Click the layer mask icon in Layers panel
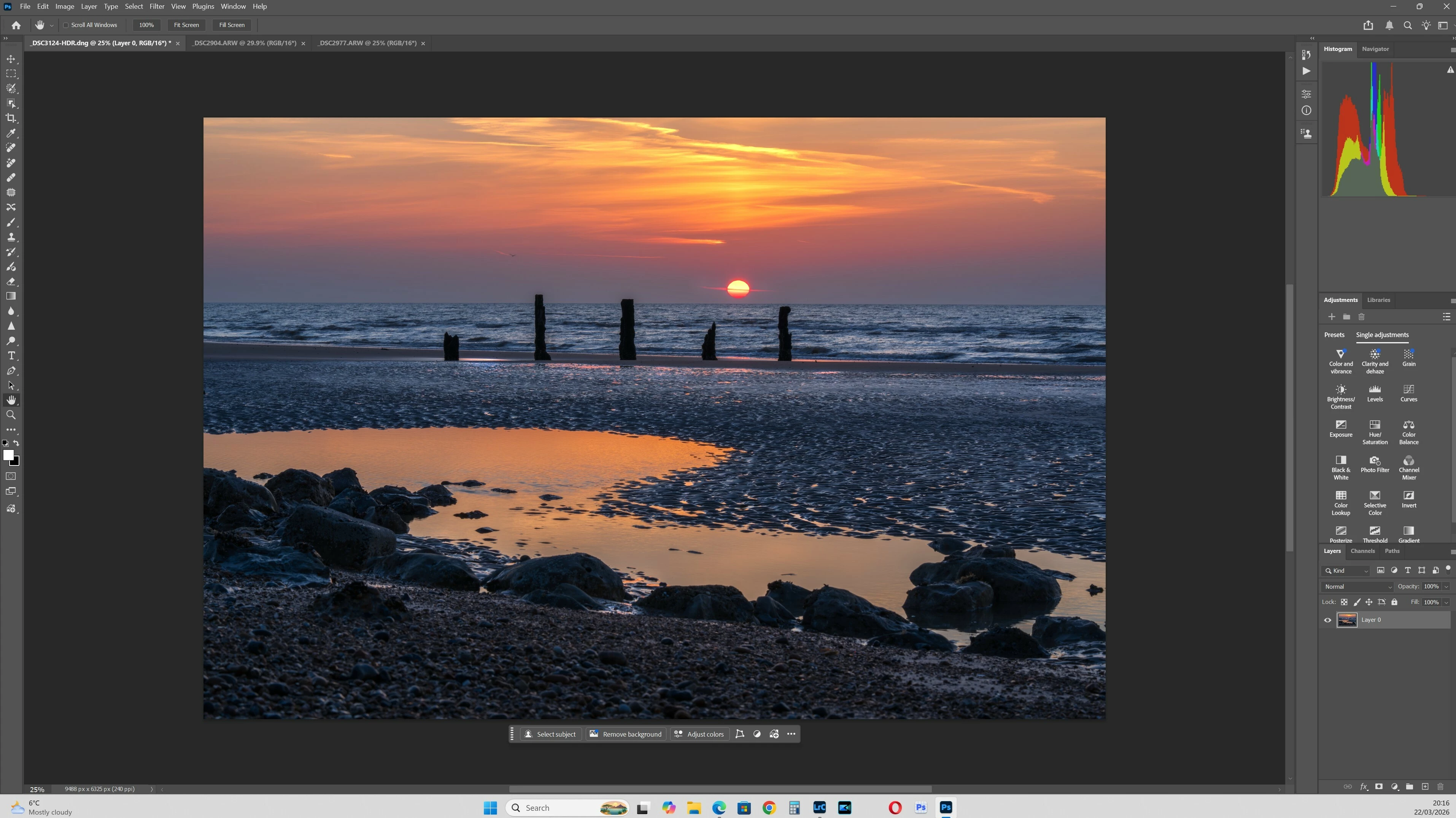This screenshot has width=1456, height=818. click(x=1378, y=786)
